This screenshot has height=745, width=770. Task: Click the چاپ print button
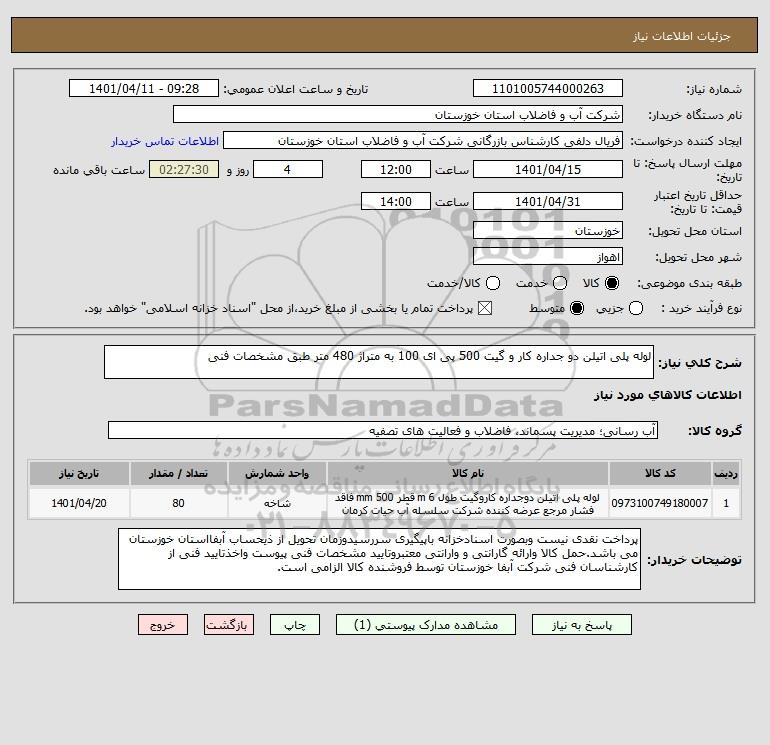[x=295, y=625]
